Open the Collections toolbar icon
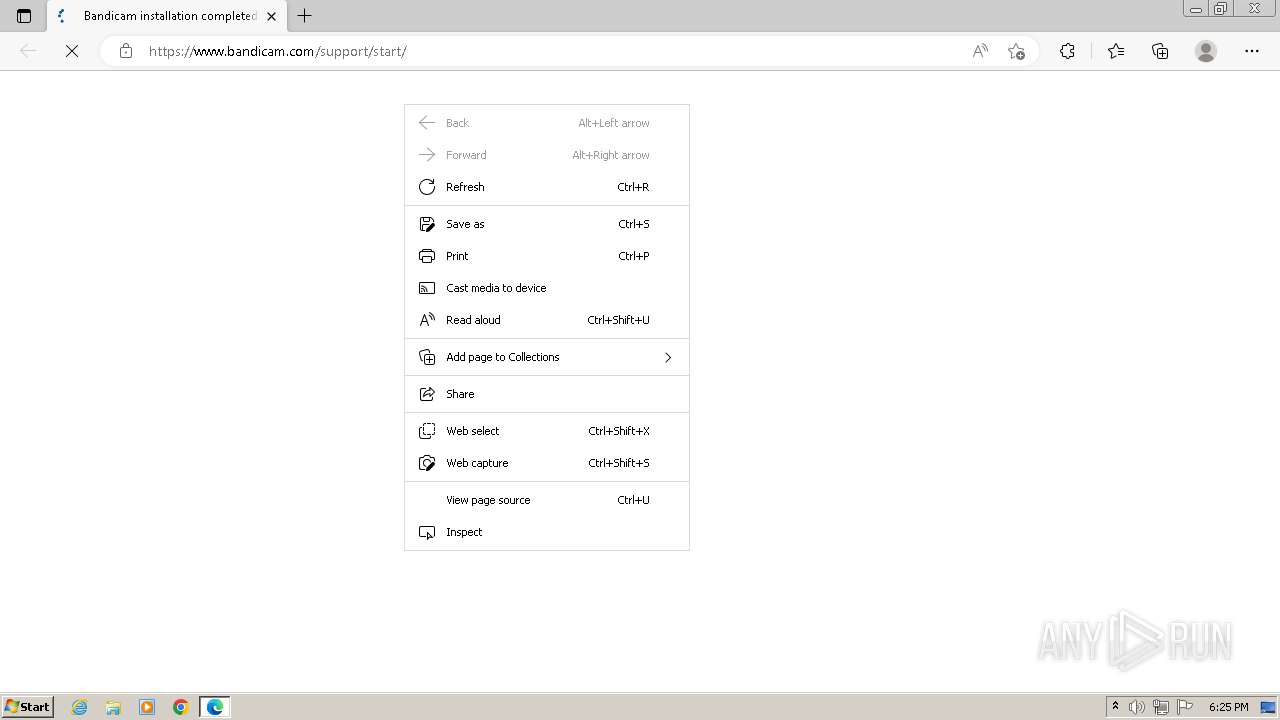 (x=1160, y=51)
